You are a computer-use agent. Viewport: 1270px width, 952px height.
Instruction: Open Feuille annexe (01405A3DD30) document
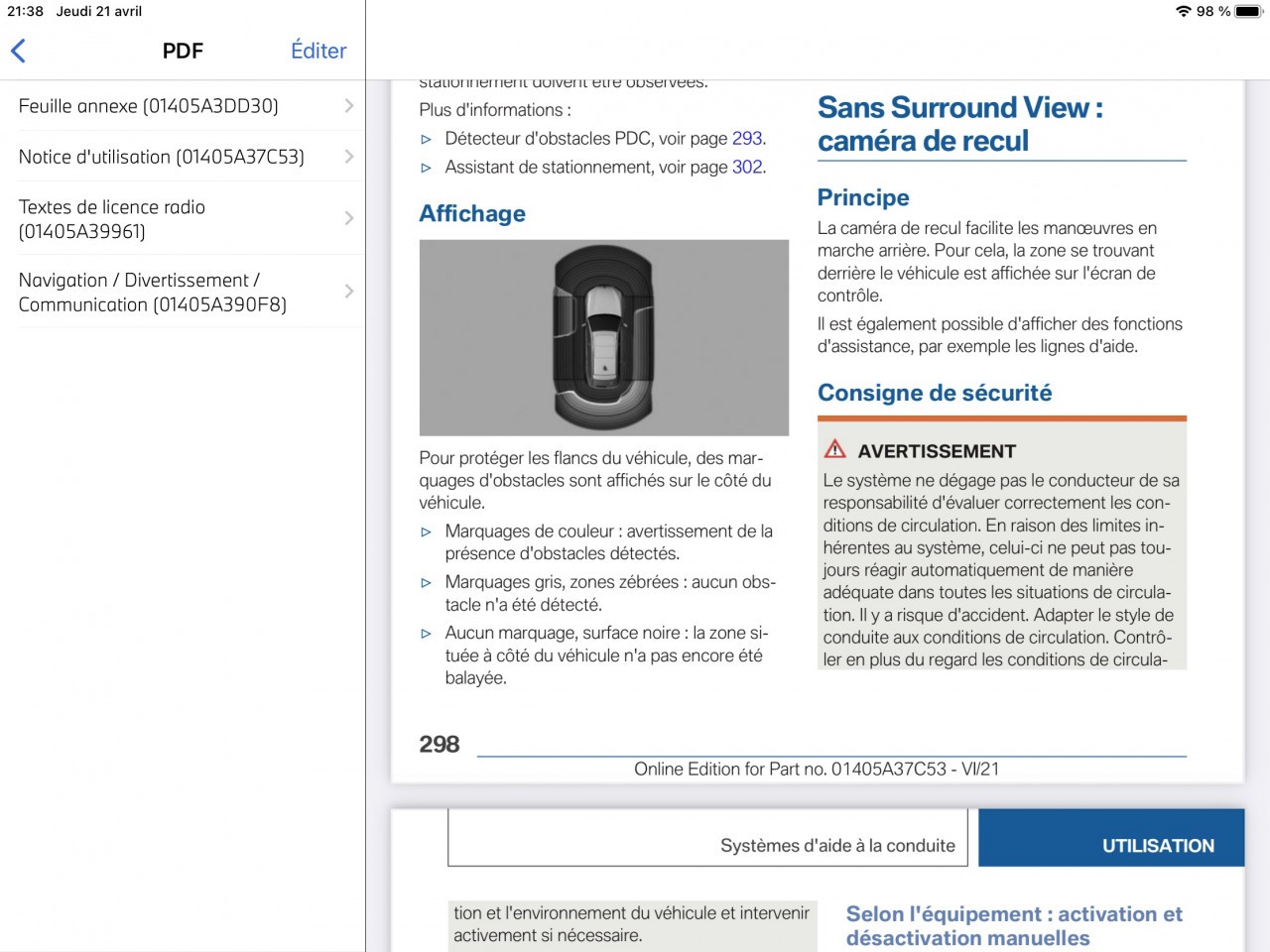(183, 105)
